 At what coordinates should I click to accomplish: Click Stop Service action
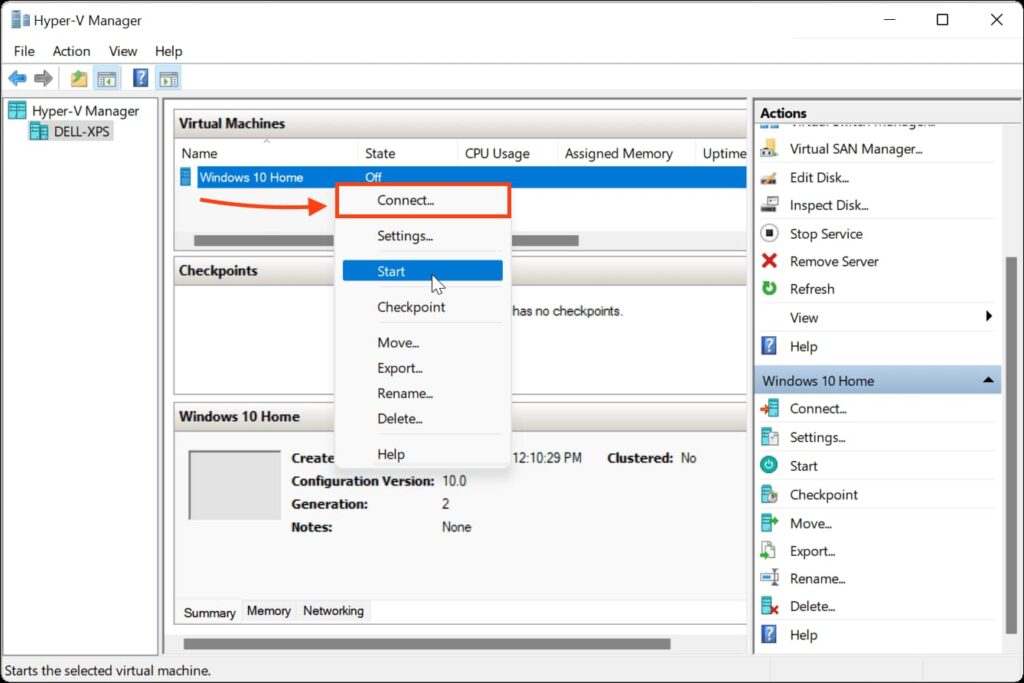825,234
